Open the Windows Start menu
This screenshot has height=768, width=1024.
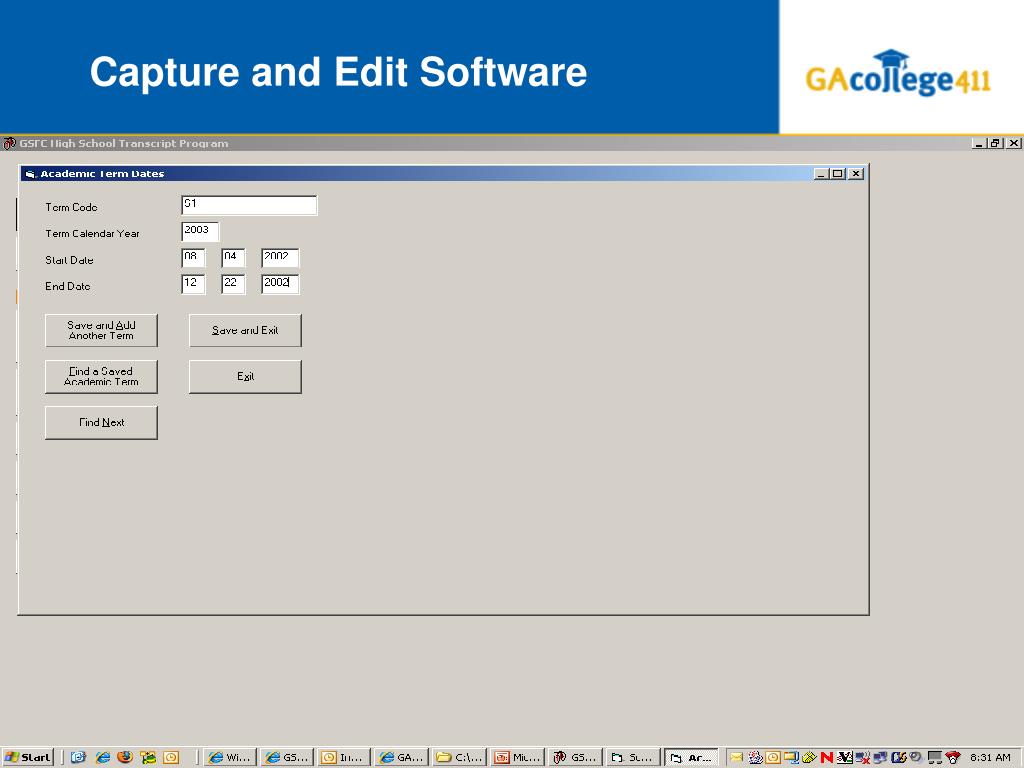tap(27, 758)
